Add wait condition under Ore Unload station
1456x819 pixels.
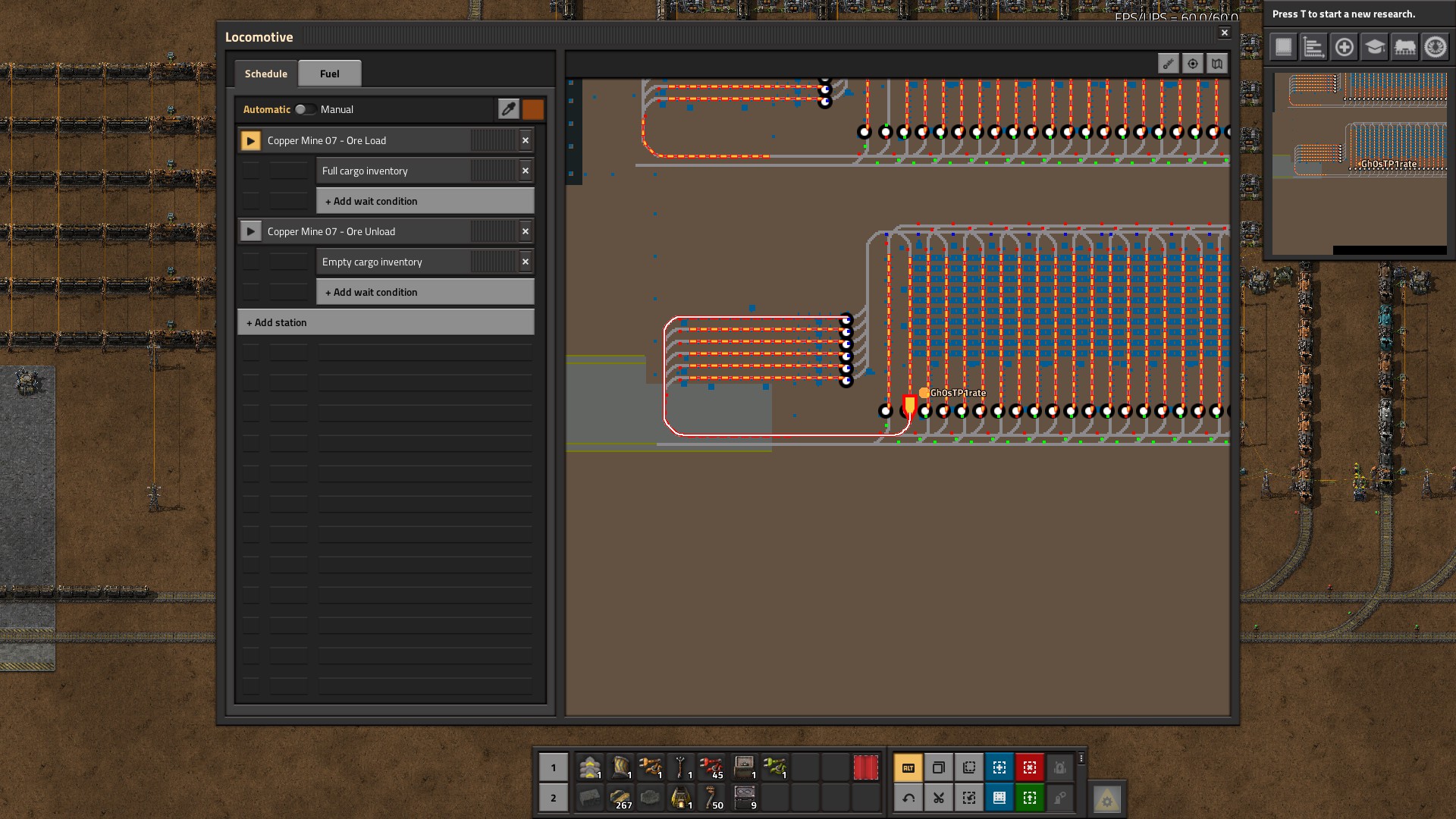425,292
